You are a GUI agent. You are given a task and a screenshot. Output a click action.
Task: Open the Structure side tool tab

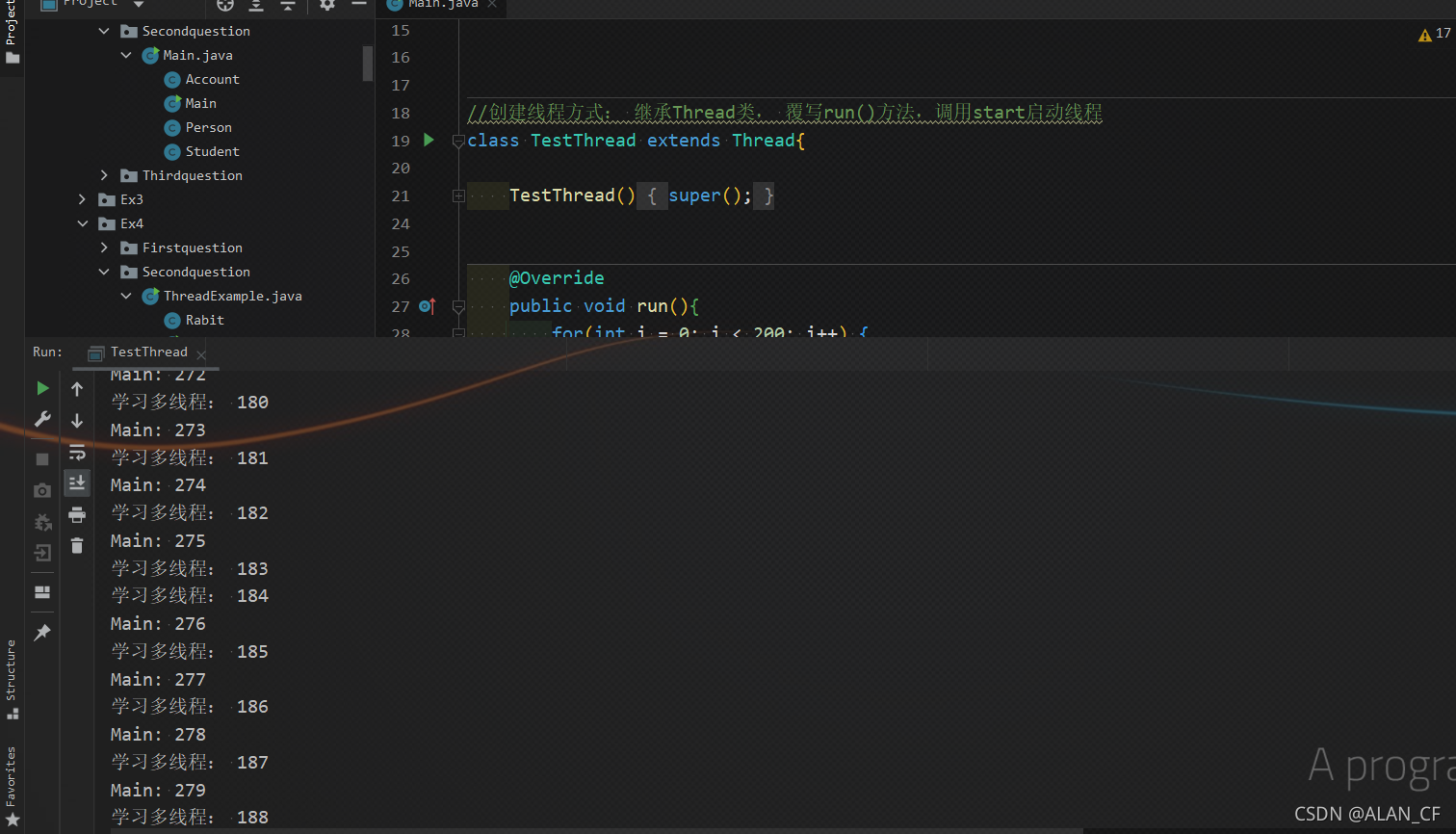(x=12, y=679)
